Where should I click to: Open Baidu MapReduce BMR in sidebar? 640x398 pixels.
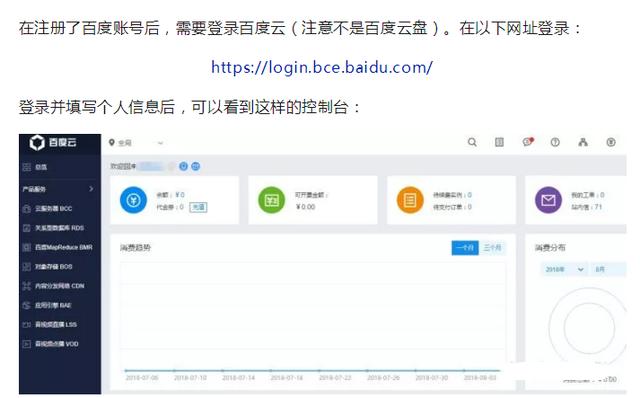[x=64, y=247]
